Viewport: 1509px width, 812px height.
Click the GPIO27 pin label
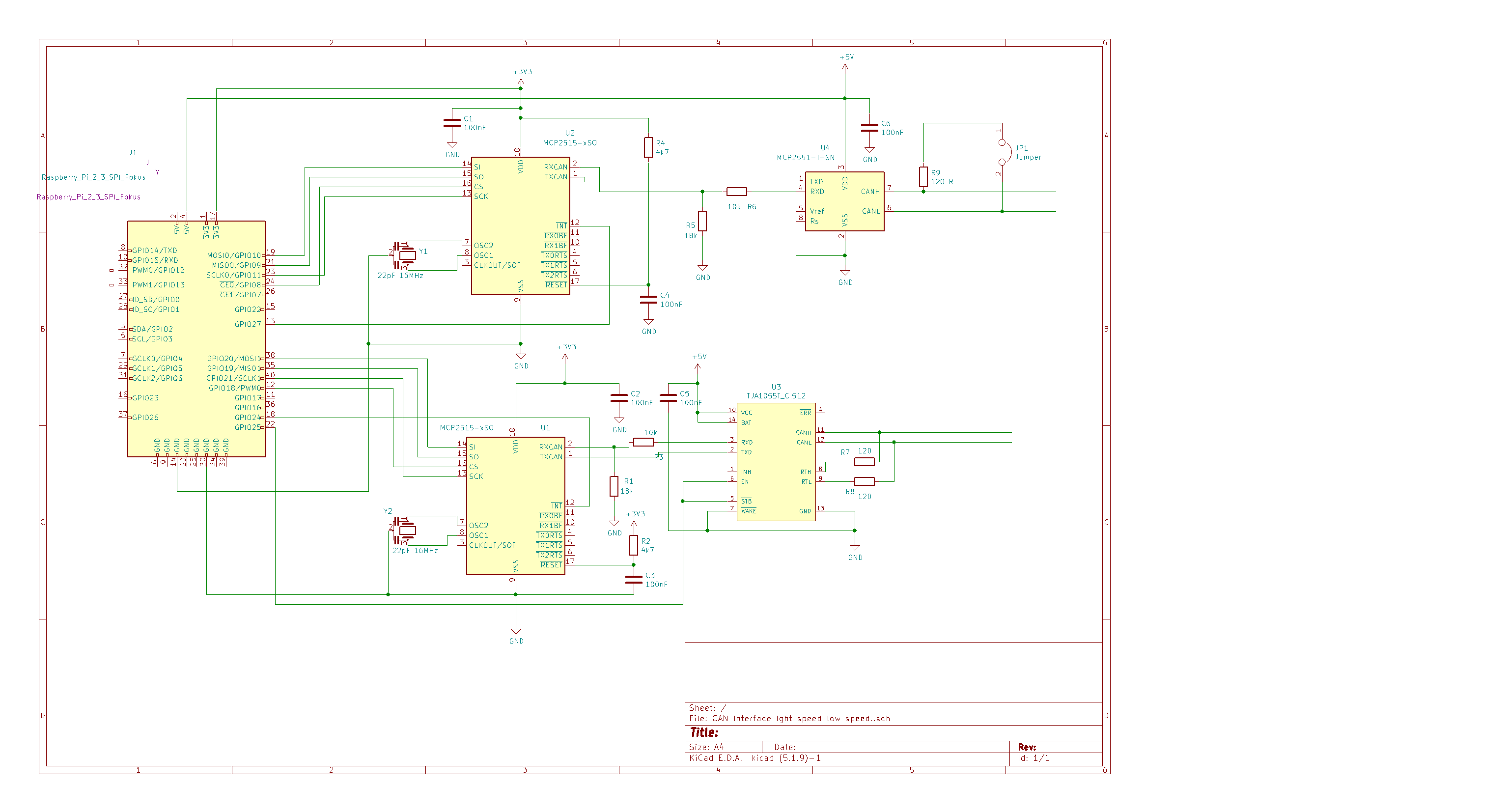coord(248,324)
